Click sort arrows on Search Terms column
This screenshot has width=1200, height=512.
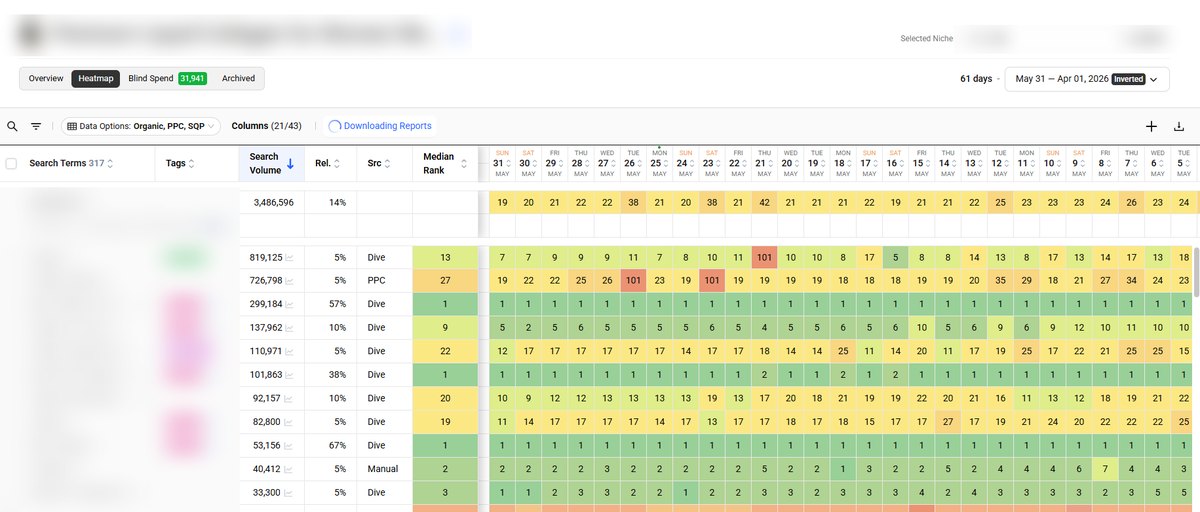click(x=110, y=164)
